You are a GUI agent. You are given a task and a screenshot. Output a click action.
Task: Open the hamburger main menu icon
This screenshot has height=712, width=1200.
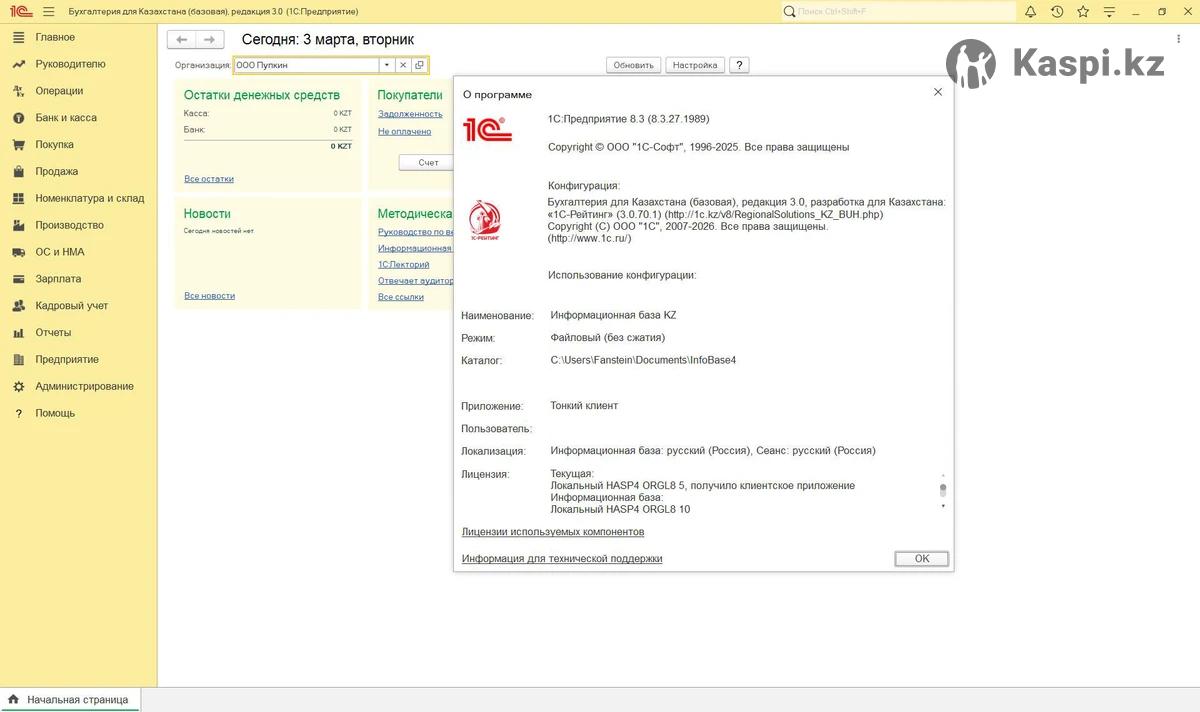48,11
